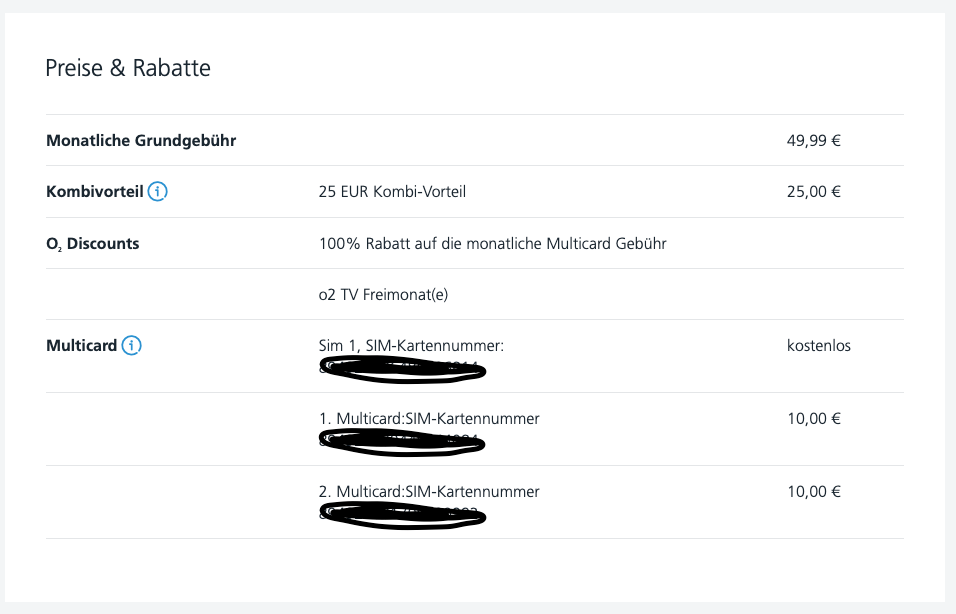Click the Multicard row label
This screenshot has width=956, height=614.
pyautogui.click(x=81, y=346)
